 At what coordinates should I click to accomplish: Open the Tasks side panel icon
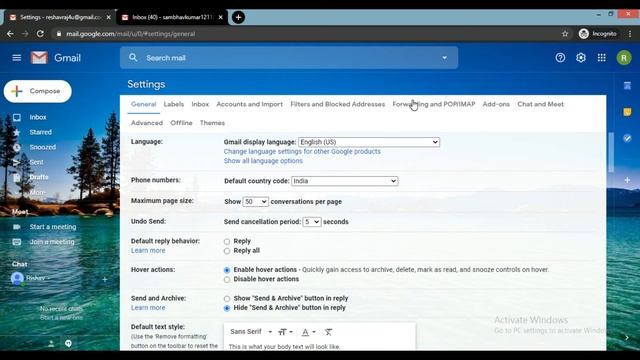coord(627,138)
